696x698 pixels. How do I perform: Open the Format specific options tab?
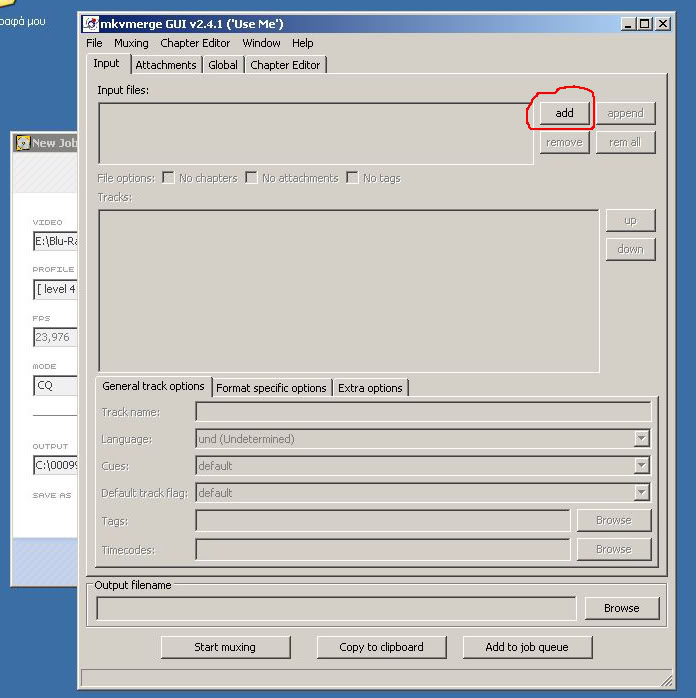[x=271, y=388]
